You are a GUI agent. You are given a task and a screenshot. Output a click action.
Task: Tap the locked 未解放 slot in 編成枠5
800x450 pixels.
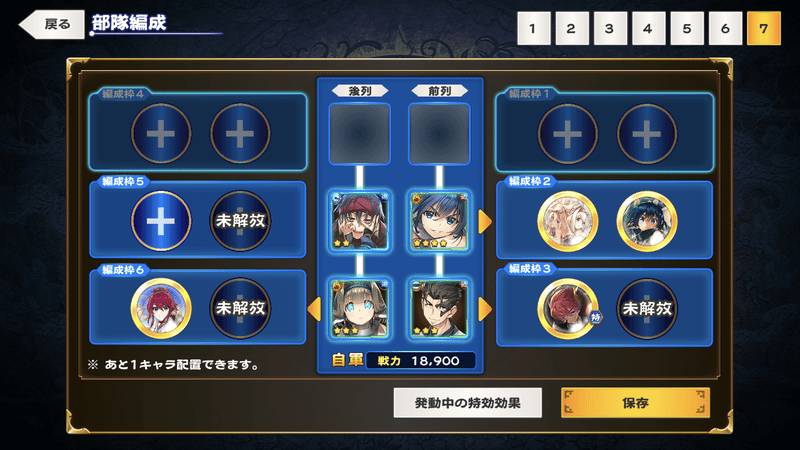click(240, 221)
